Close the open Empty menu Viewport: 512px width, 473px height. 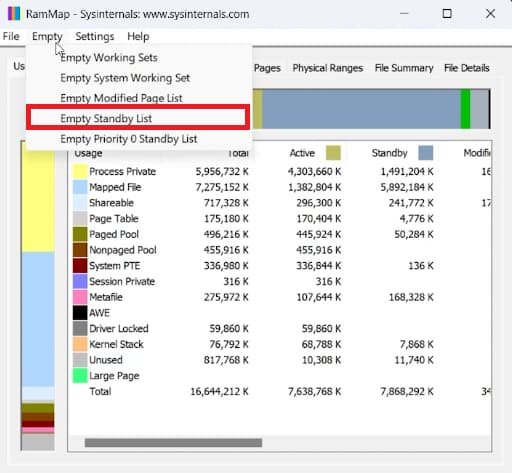pos(47,36)
